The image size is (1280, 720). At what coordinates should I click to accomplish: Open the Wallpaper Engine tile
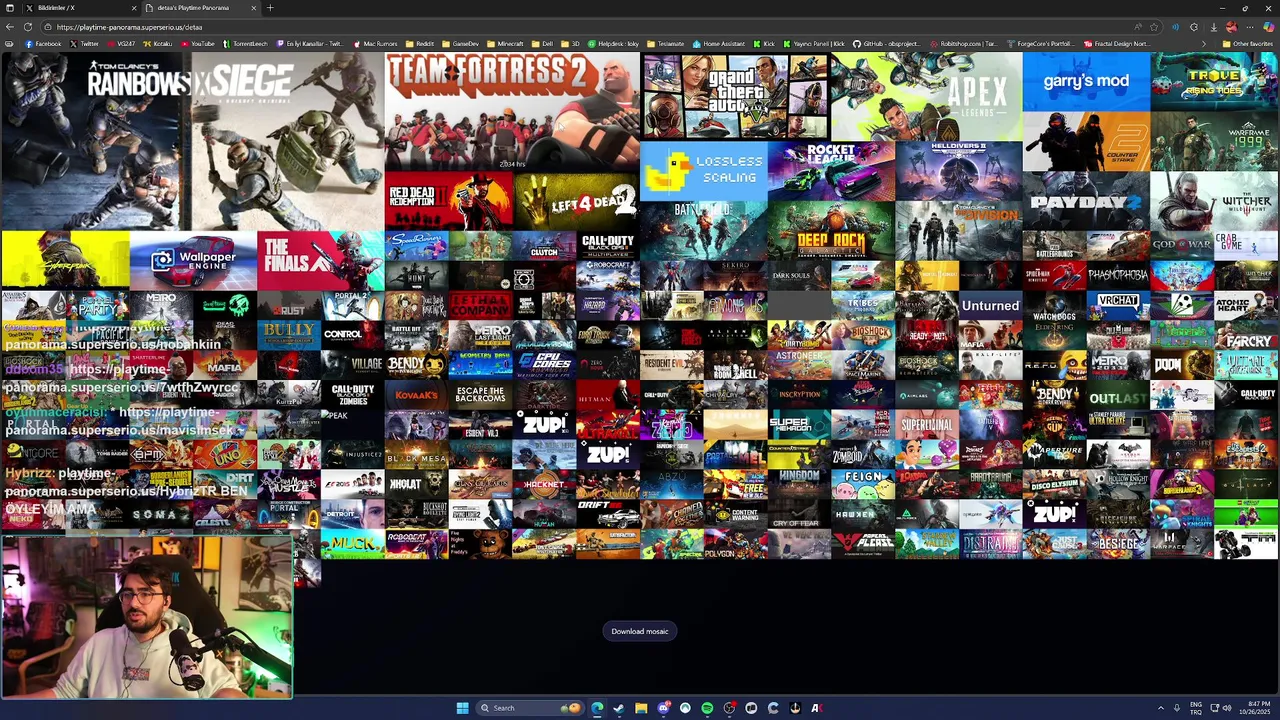click(x=192, y=261)
